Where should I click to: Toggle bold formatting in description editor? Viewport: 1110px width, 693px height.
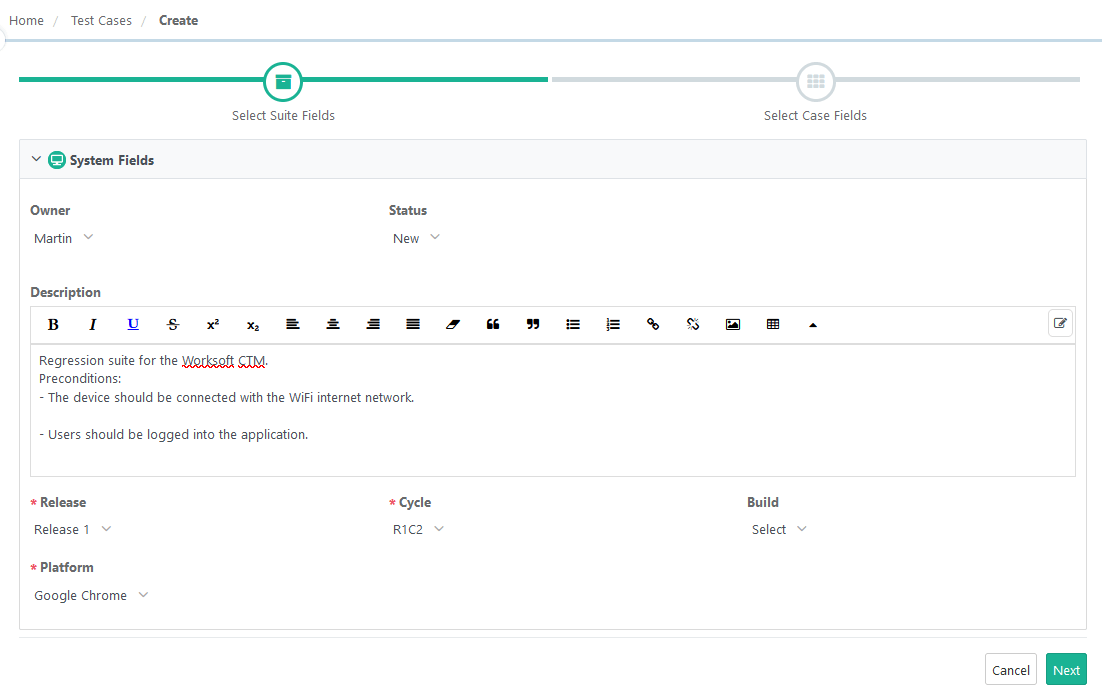tap(53, 325)
